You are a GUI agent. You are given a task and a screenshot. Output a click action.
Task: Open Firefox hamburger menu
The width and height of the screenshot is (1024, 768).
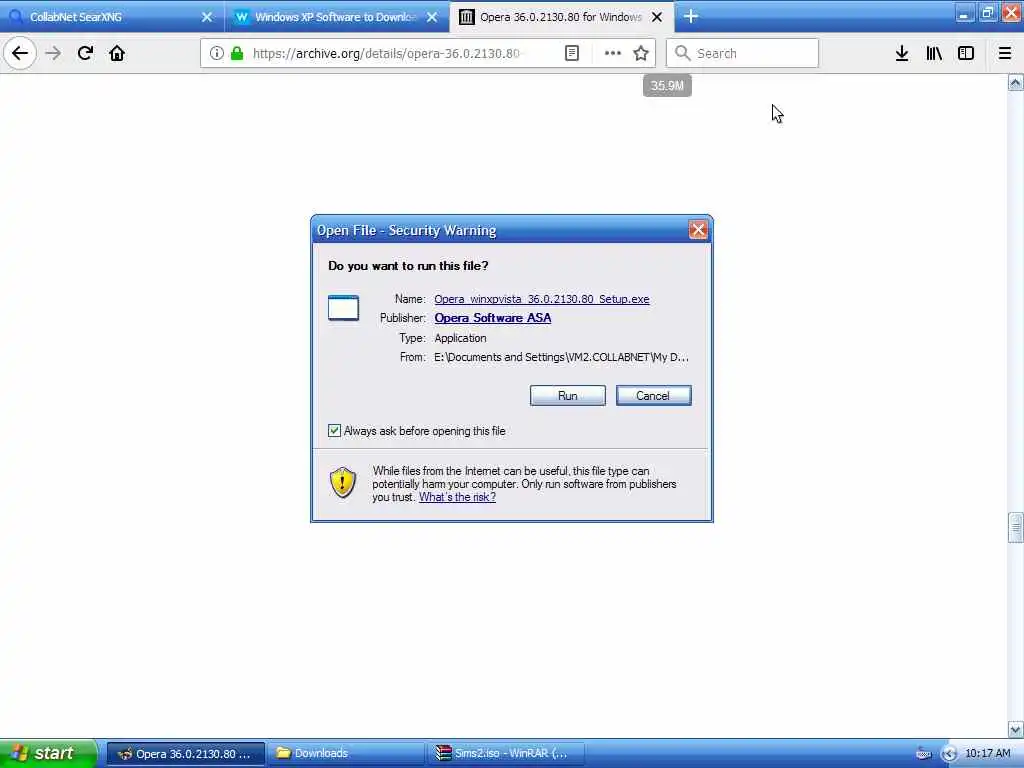click(x=1005, y=54)
